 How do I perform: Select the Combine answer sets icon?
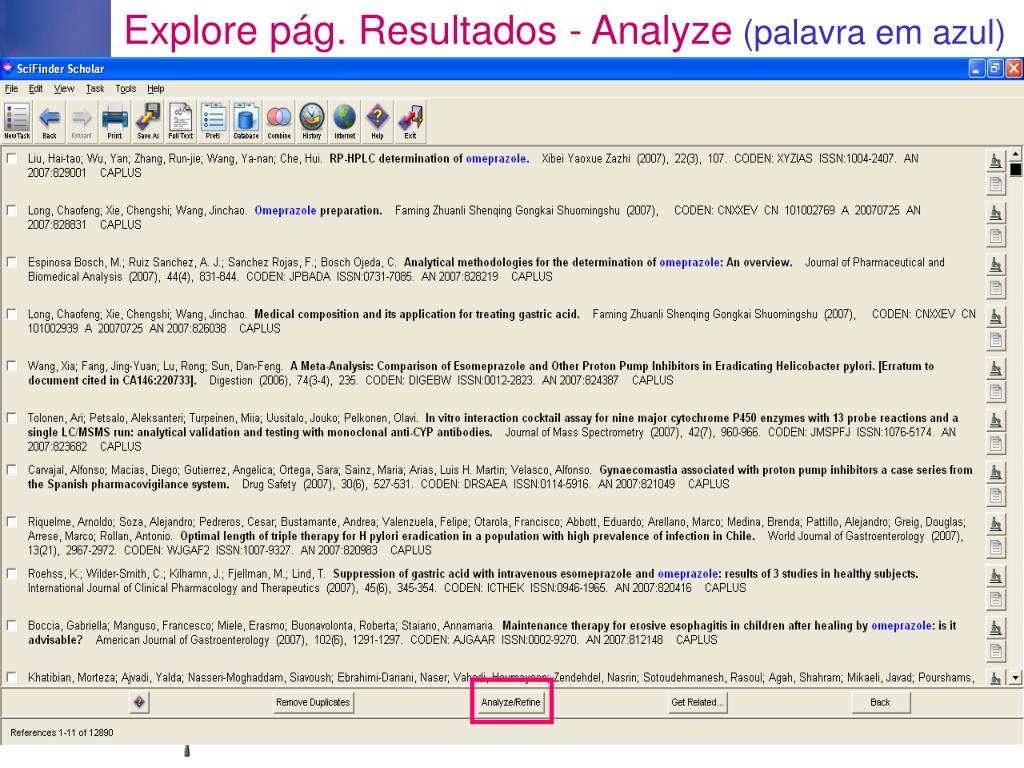(x=279, y=121)
